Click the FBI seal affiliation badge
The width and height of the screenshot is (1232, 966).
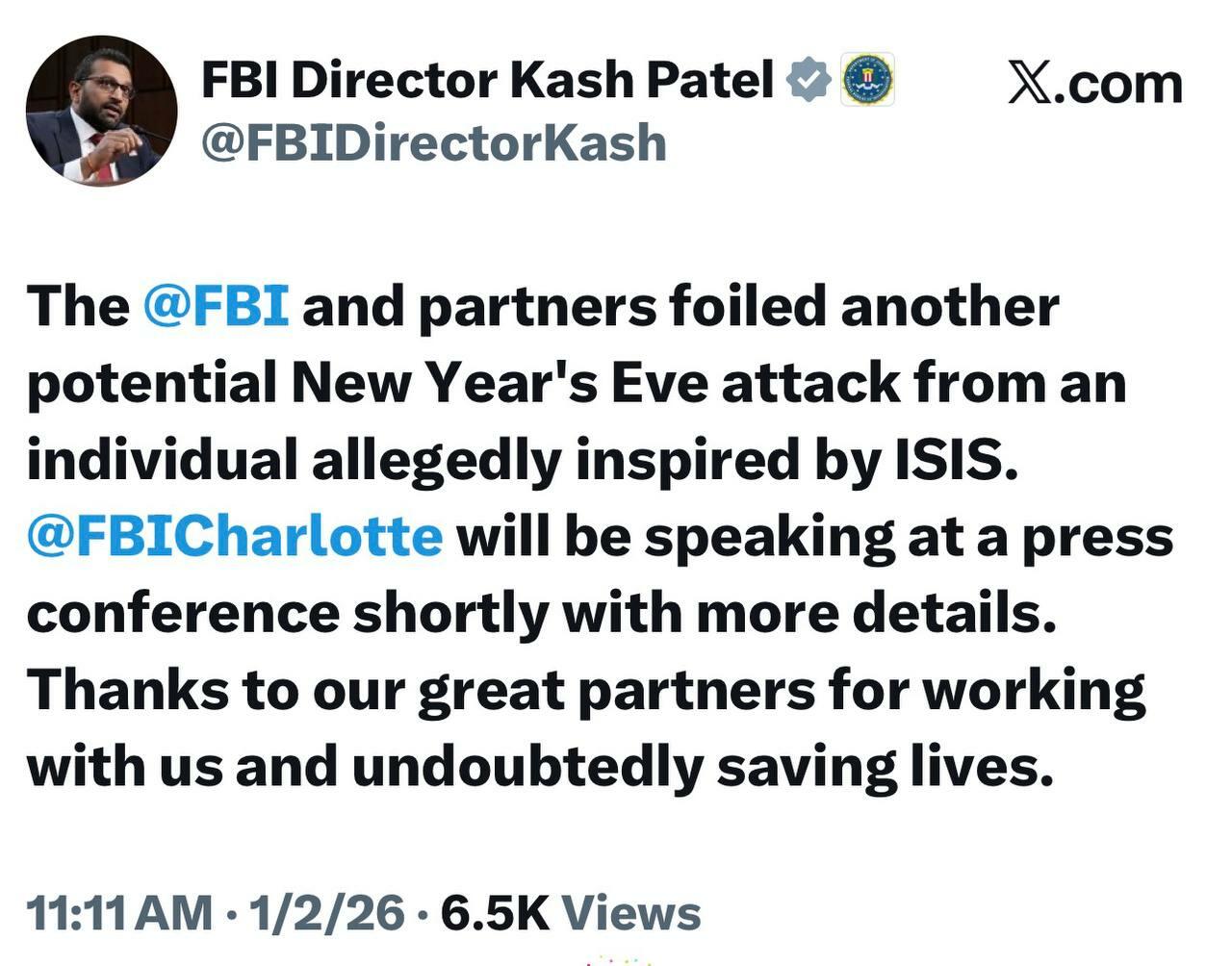868,80
